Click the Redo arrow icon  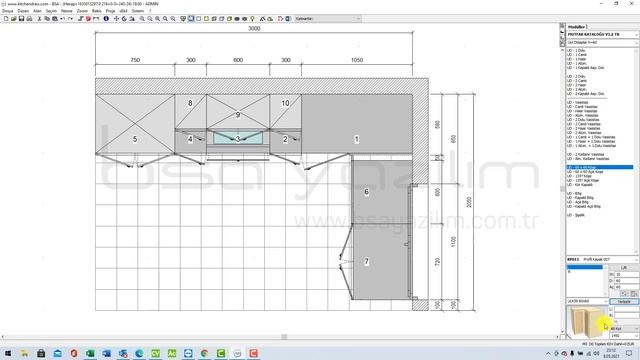(70, 19)
